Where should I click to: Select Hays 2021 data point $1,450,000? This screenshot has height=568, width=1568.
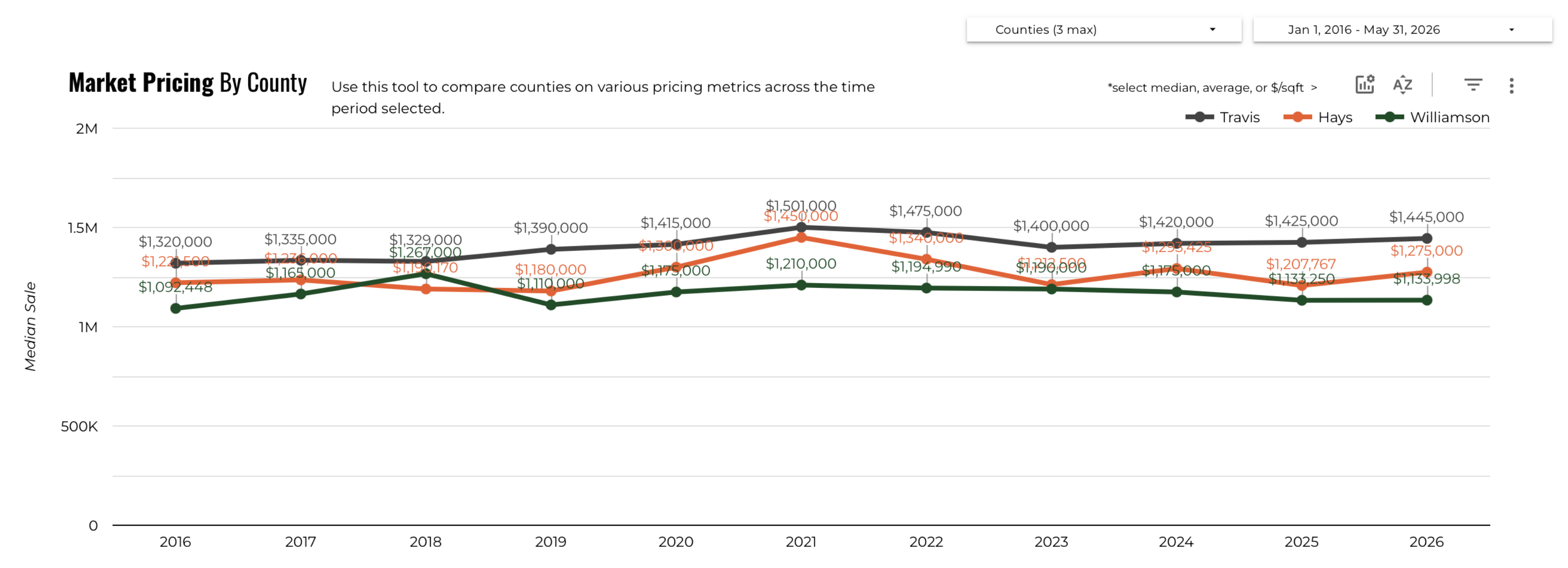pos(801,238)
